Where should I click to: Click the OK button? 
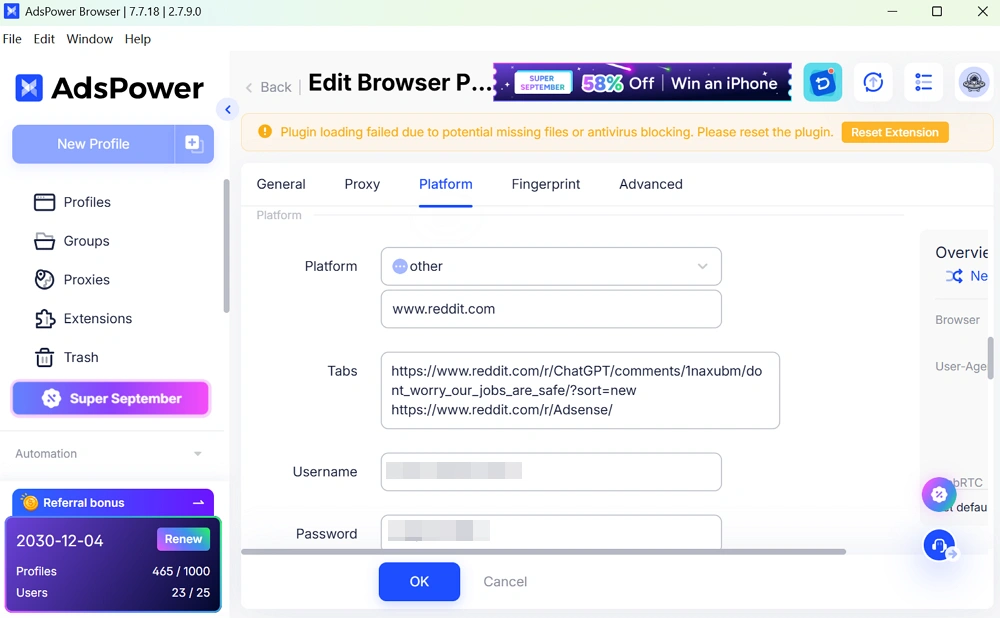[x=419, y=582]
